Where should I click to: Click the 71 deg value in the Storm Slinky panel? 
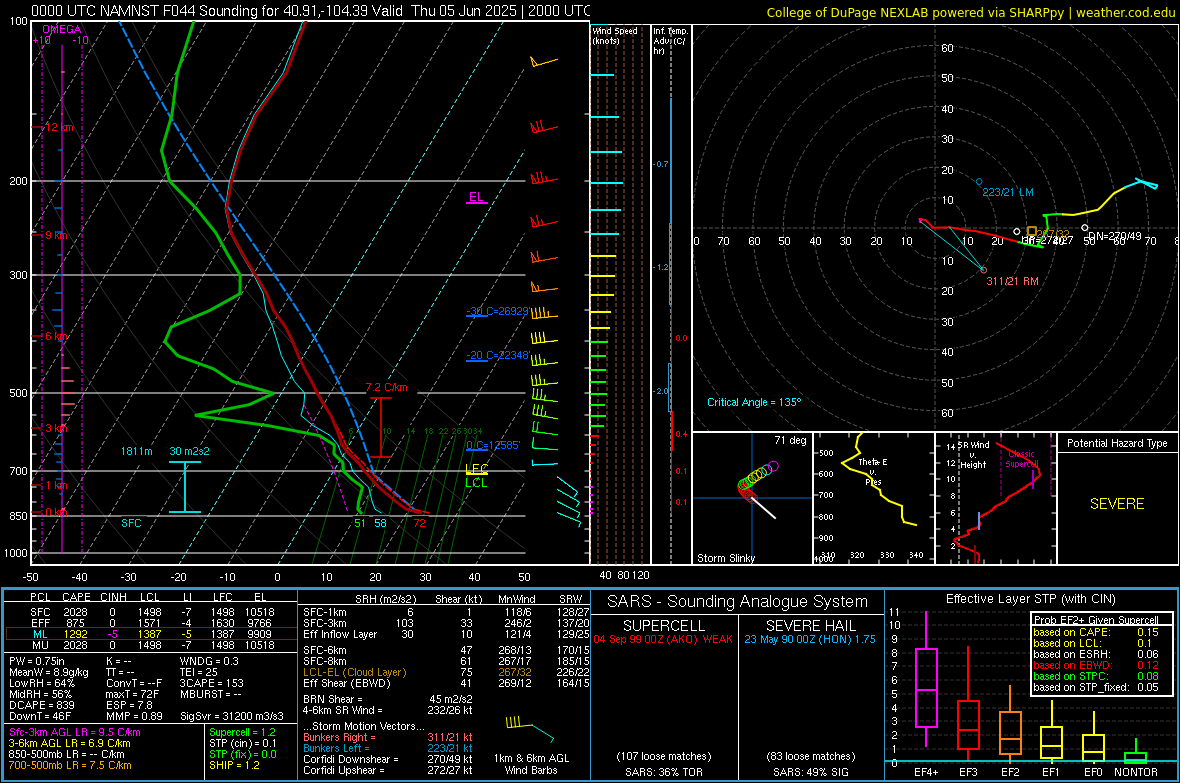(x=790, y=440)
